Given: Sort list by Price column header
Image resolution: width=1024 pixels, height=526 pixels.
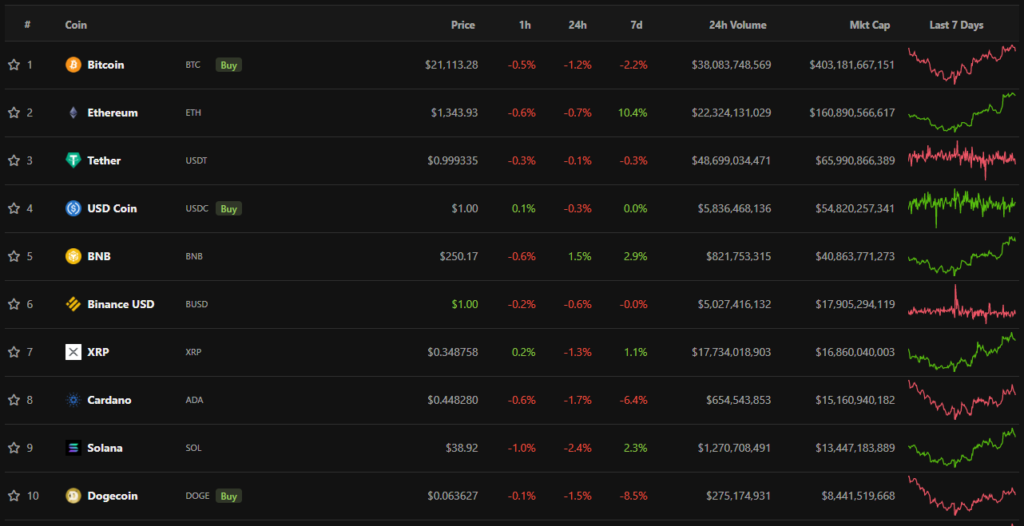Looking at the screenshot, I should [462, 25].
